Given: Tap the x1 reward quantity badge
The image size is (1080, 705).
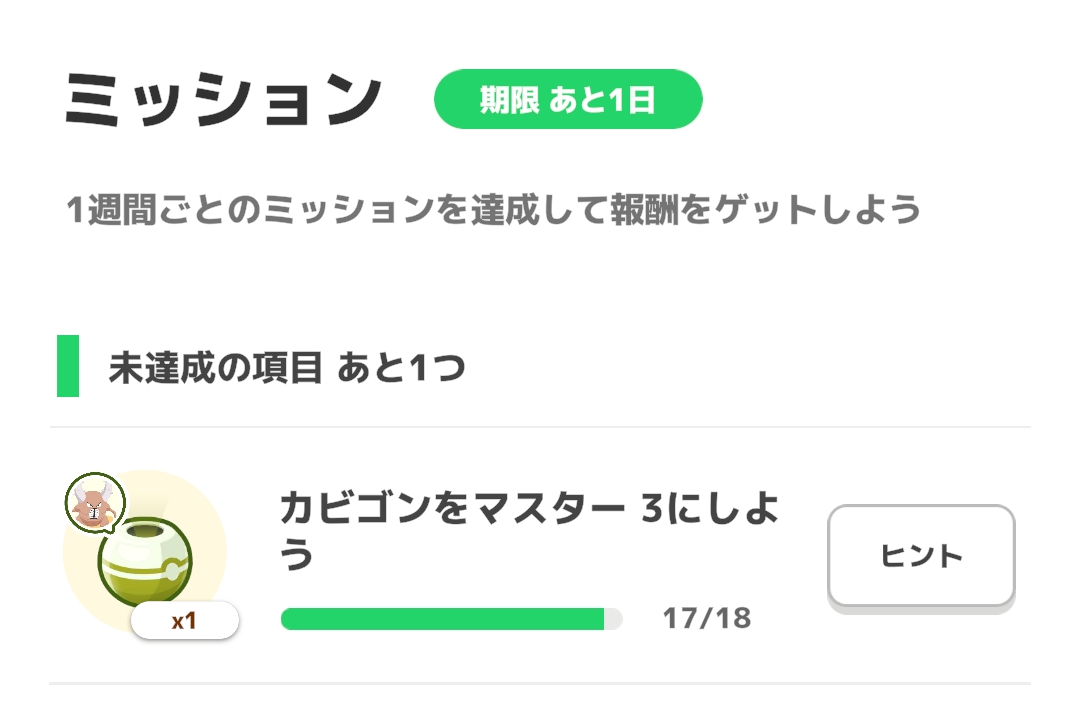Looking at the screenshot, I should pos(185,621).
